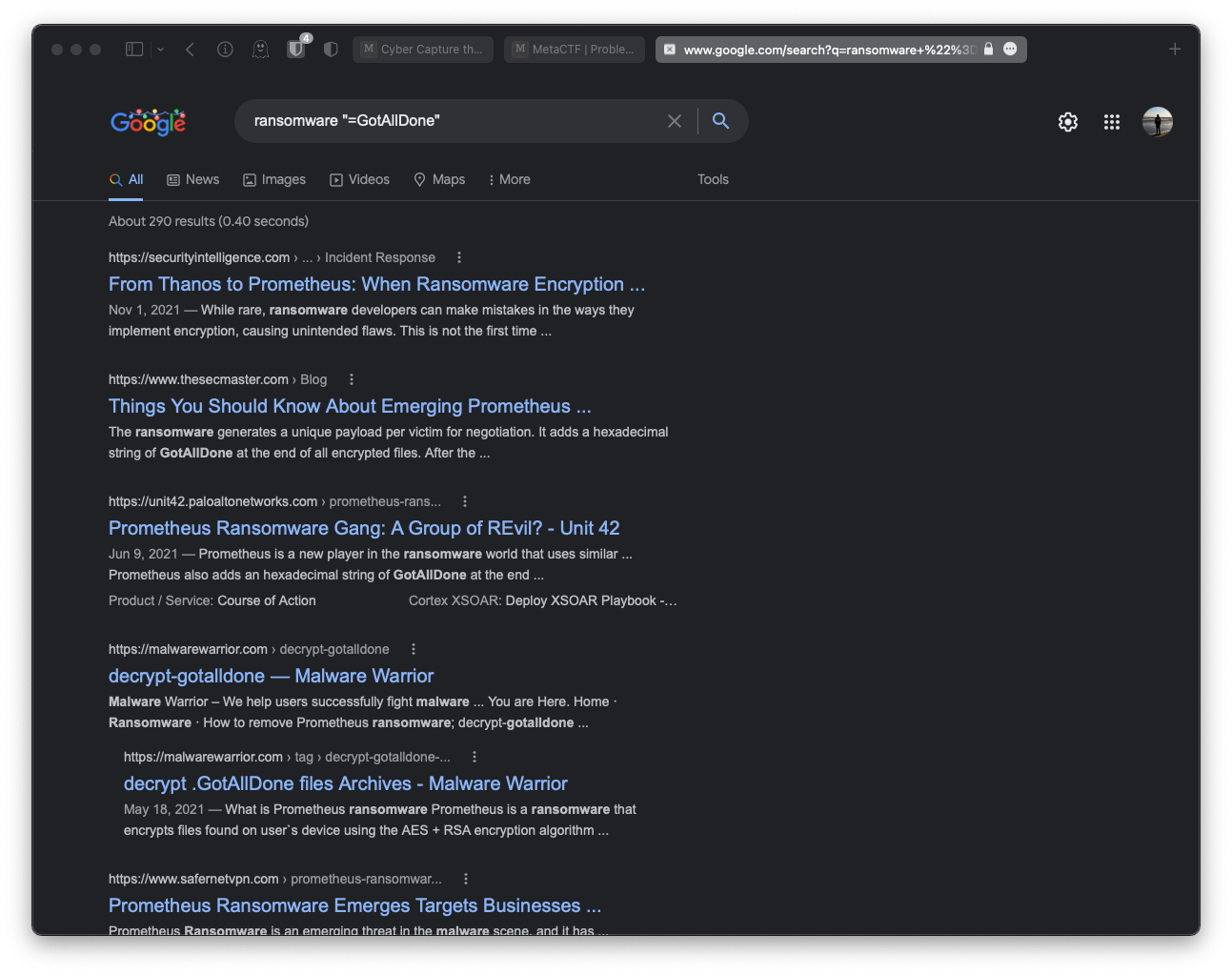
Task: Switch to News results
Action: [193, 179]
